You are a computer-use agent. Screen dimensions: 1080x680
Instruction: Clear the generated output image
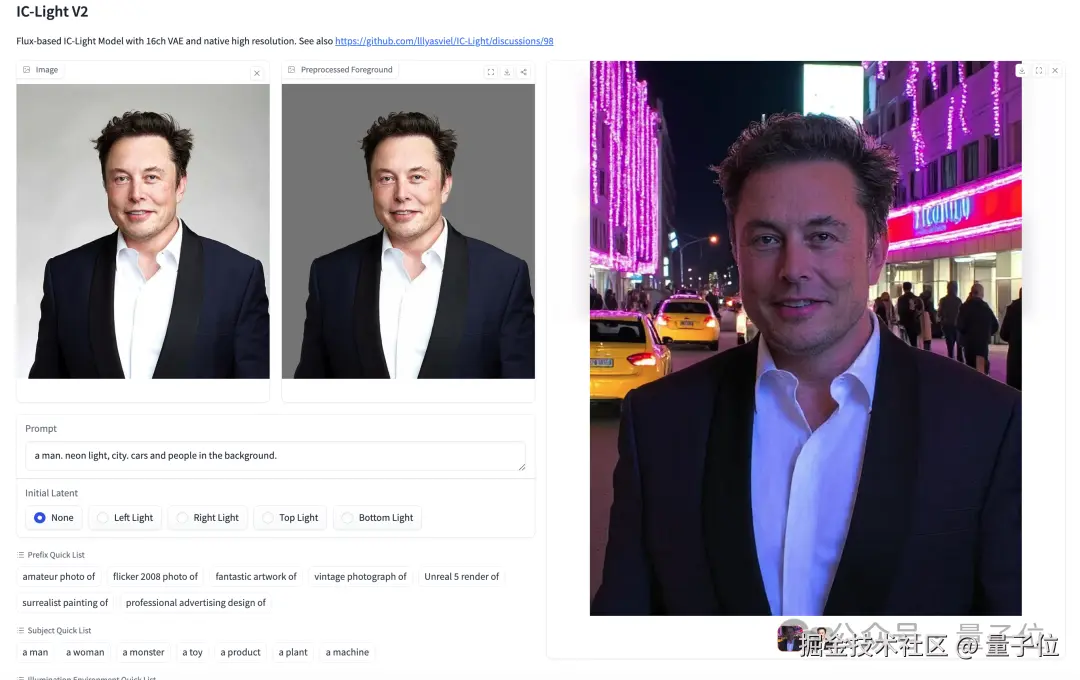1055,70
